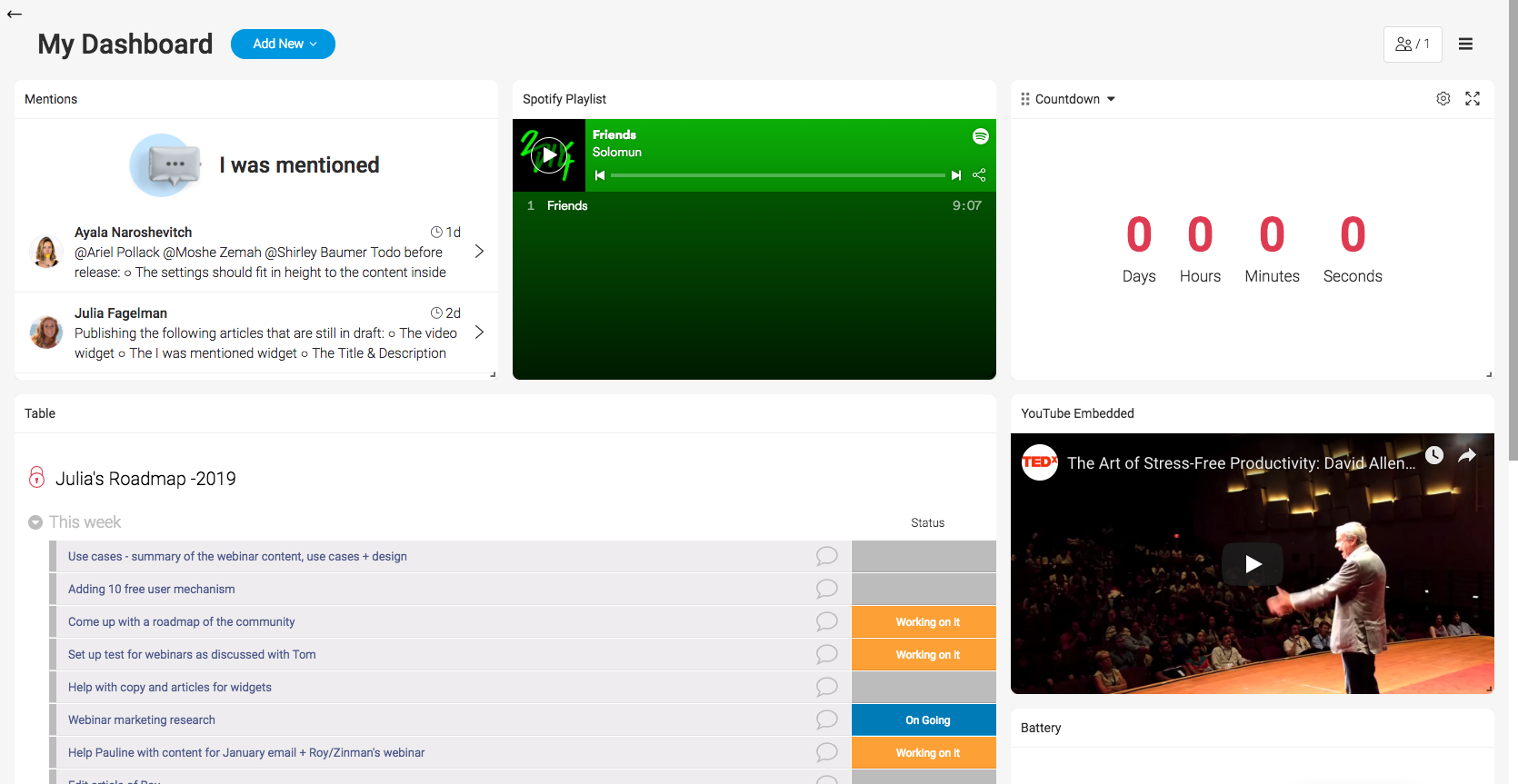The image size is (1518, 784).
Task: Click Julia Fagelman's avatar
Action: coord(45,332)
